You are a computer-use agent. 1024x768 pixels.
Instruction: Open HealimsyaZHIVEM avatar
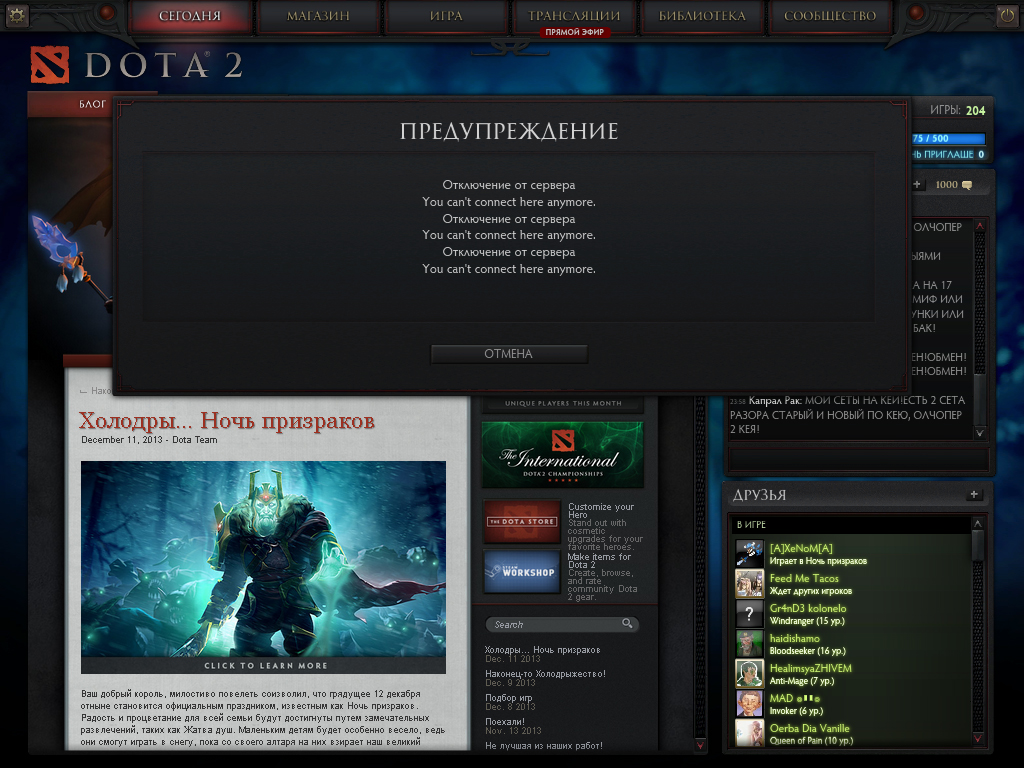[x=749, y=673]
